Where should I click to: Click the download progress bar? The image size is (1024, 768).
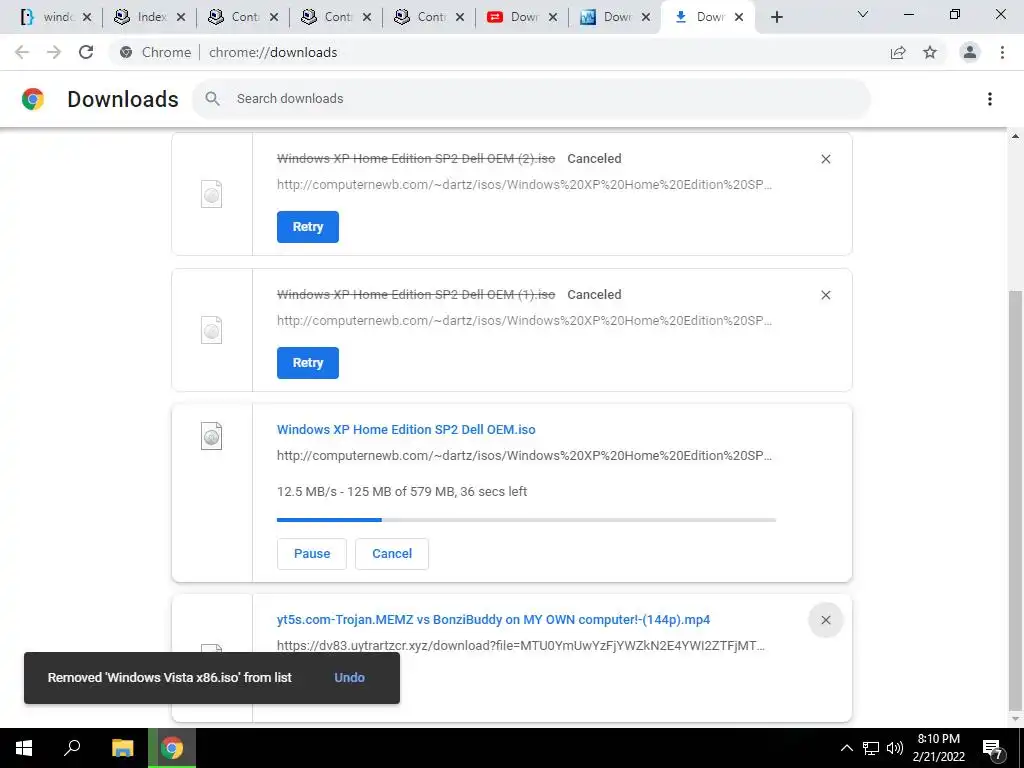526,520
